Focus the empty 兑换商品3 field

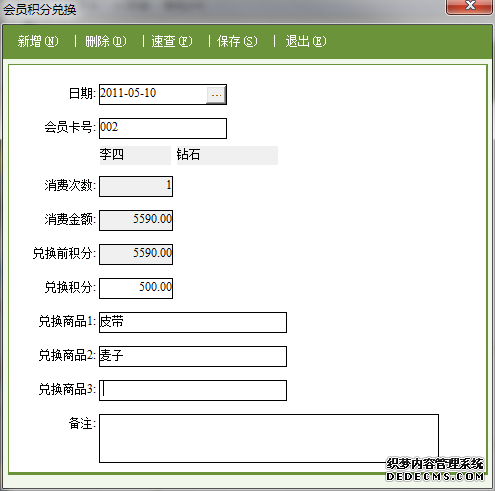[193, 390]
